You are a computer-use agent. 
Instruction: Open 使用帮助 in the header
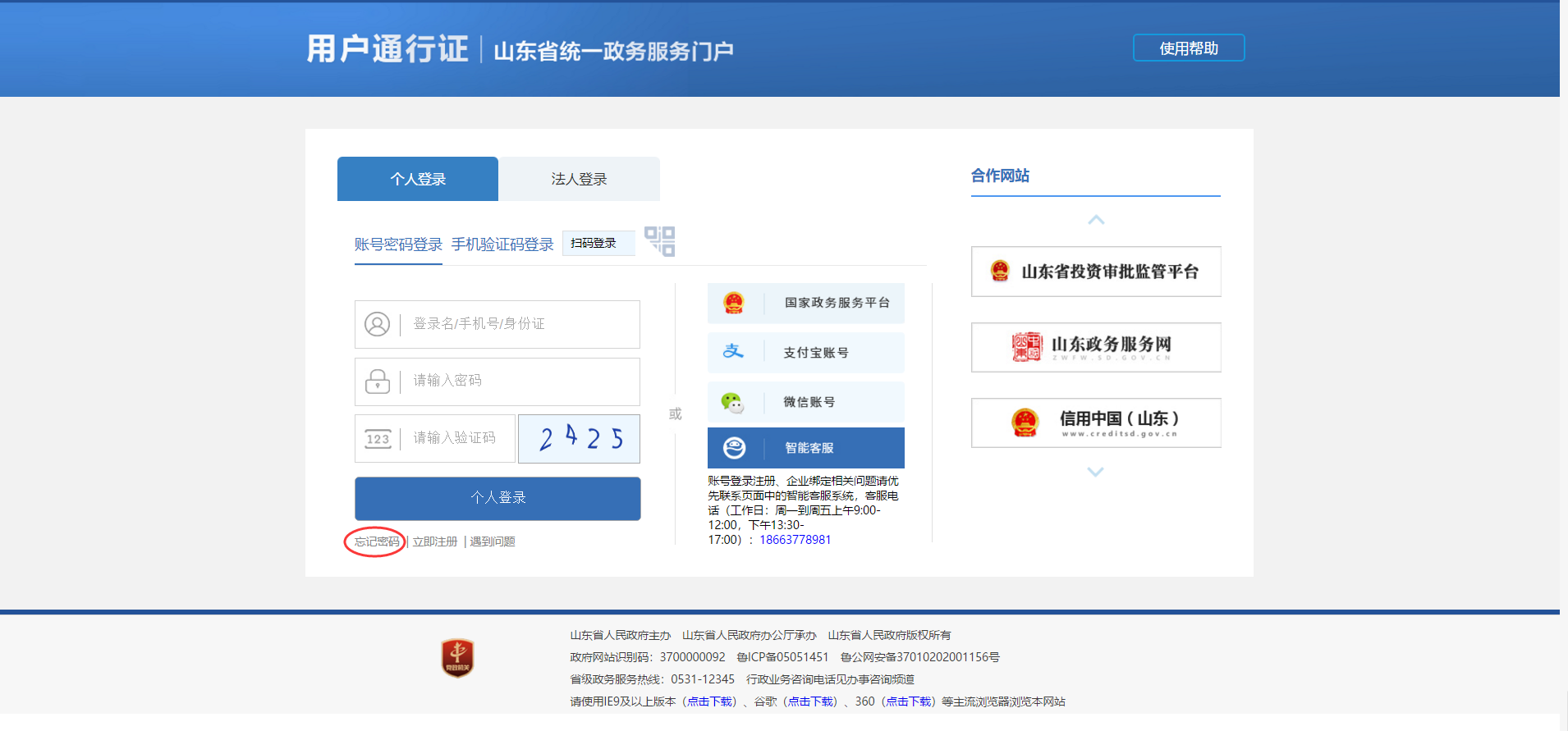(x=1188, y=48)
